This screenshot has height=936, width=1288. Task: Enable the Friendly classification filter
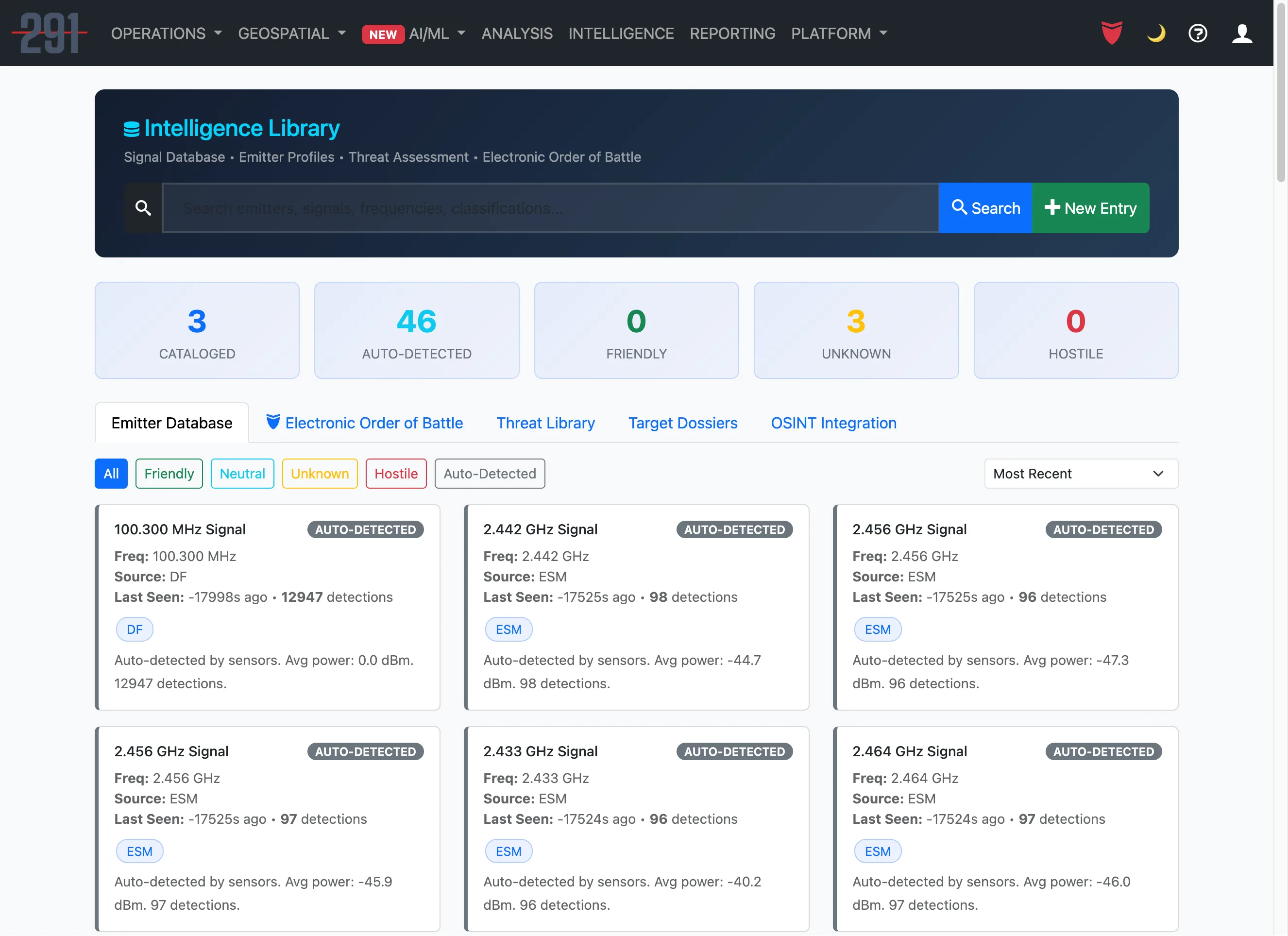pyautogui.click(x=169, y=473)
